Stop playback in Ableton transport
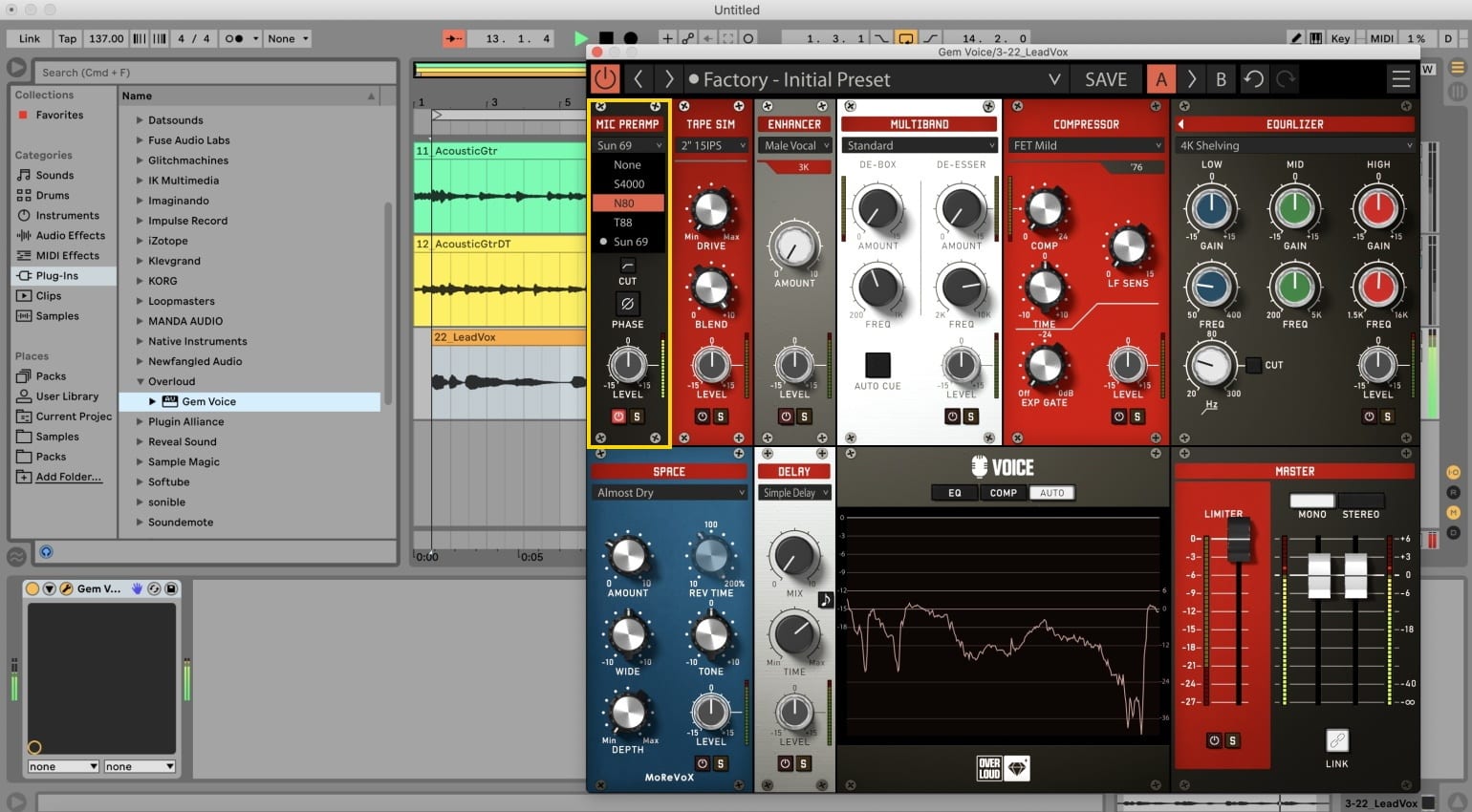Viewport: 1472px width, 812px height. point(605,38)
